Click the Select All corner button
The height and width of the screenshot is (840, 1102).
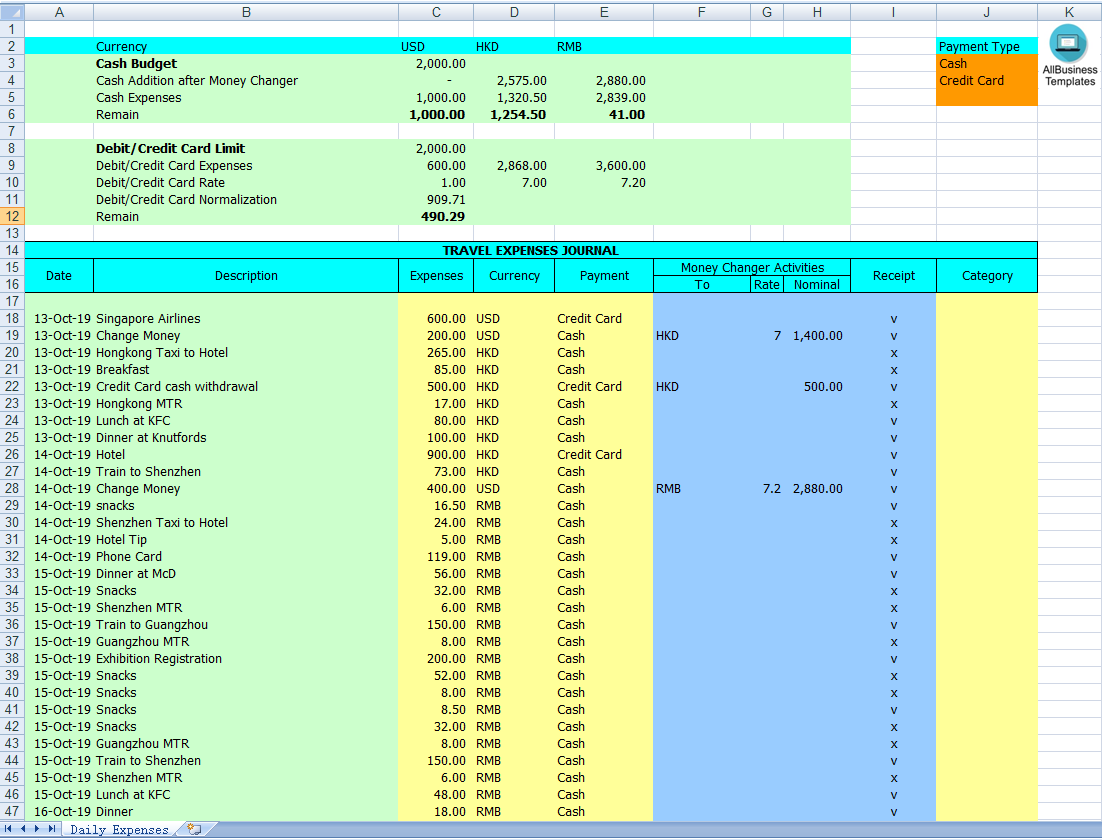coord(11,12)
